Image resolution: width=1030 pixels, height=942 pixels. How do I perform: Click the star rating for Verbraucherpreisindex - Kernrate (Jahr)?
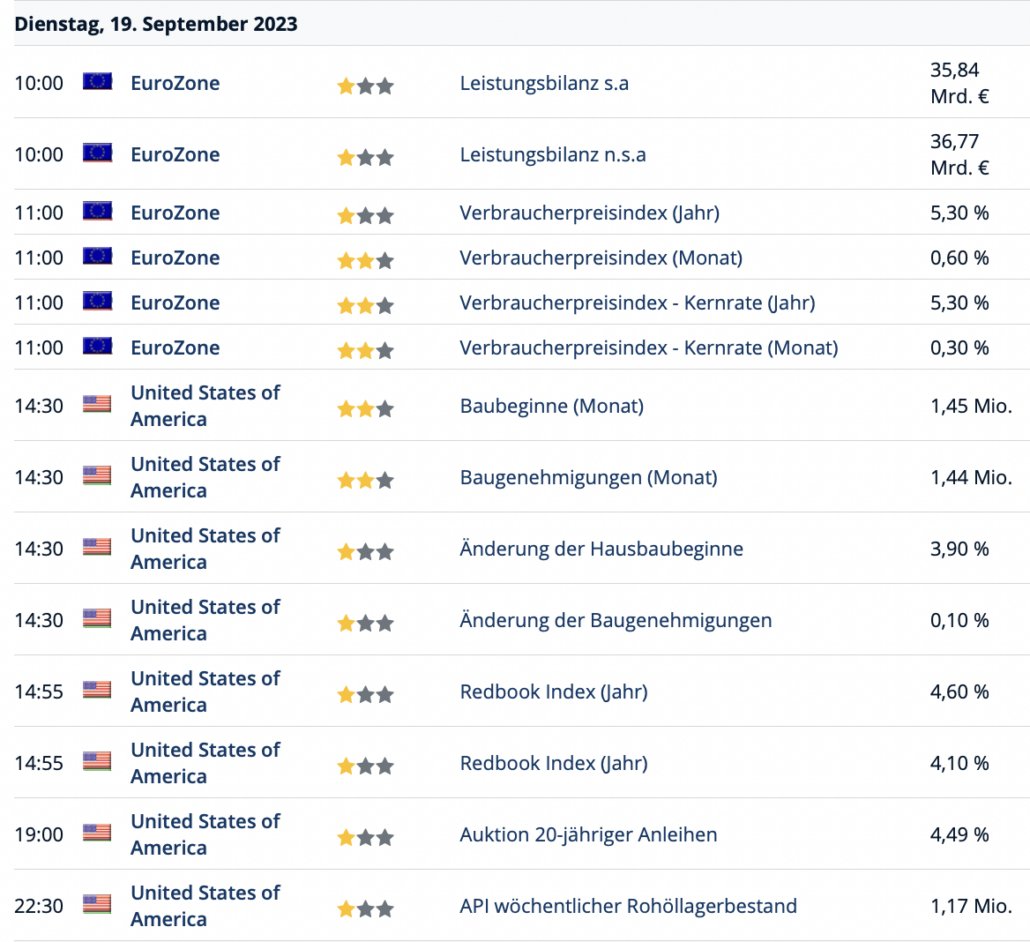point(365,305)
